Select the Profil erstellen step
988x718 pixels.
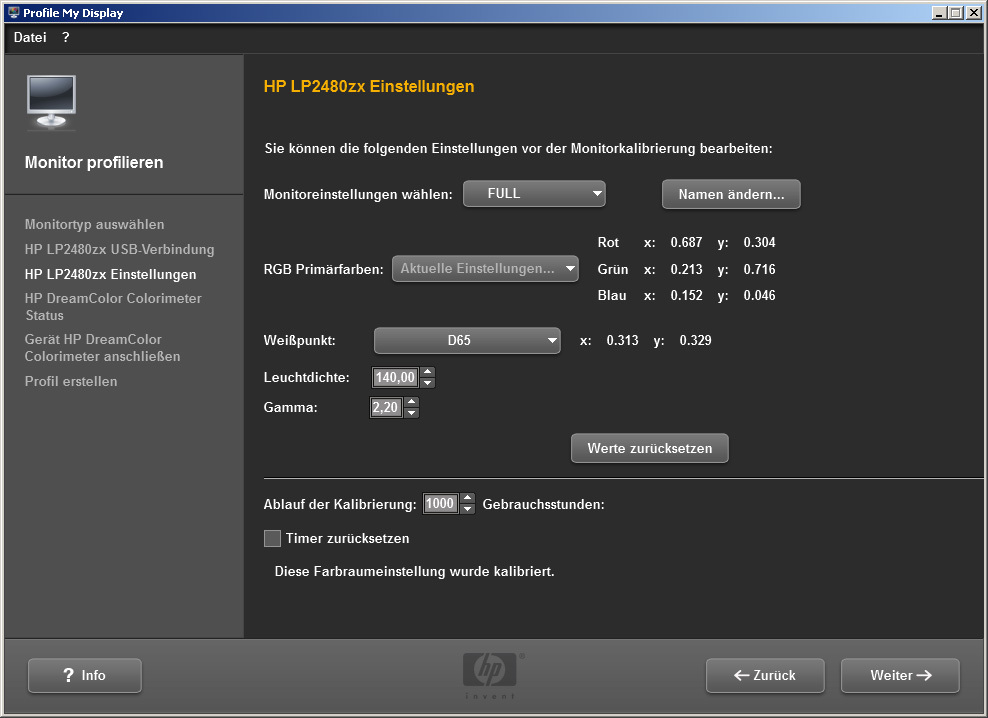click(x=71, y=381)
